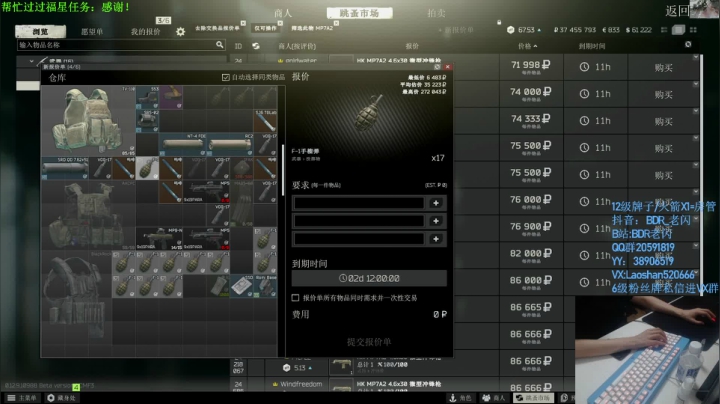This screenshot has height=404, width=720.
Task: Open the flea market settings gear
Action: pos(180,32)
